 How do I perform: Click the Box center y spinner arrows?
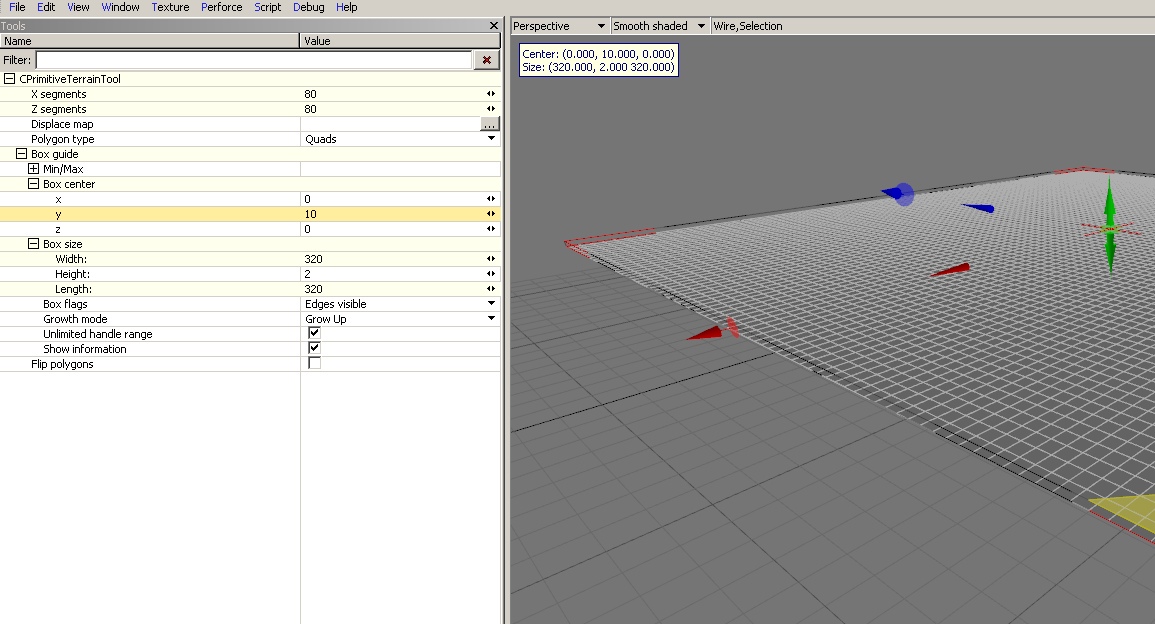pyautogui.click(x=491, y=214)
